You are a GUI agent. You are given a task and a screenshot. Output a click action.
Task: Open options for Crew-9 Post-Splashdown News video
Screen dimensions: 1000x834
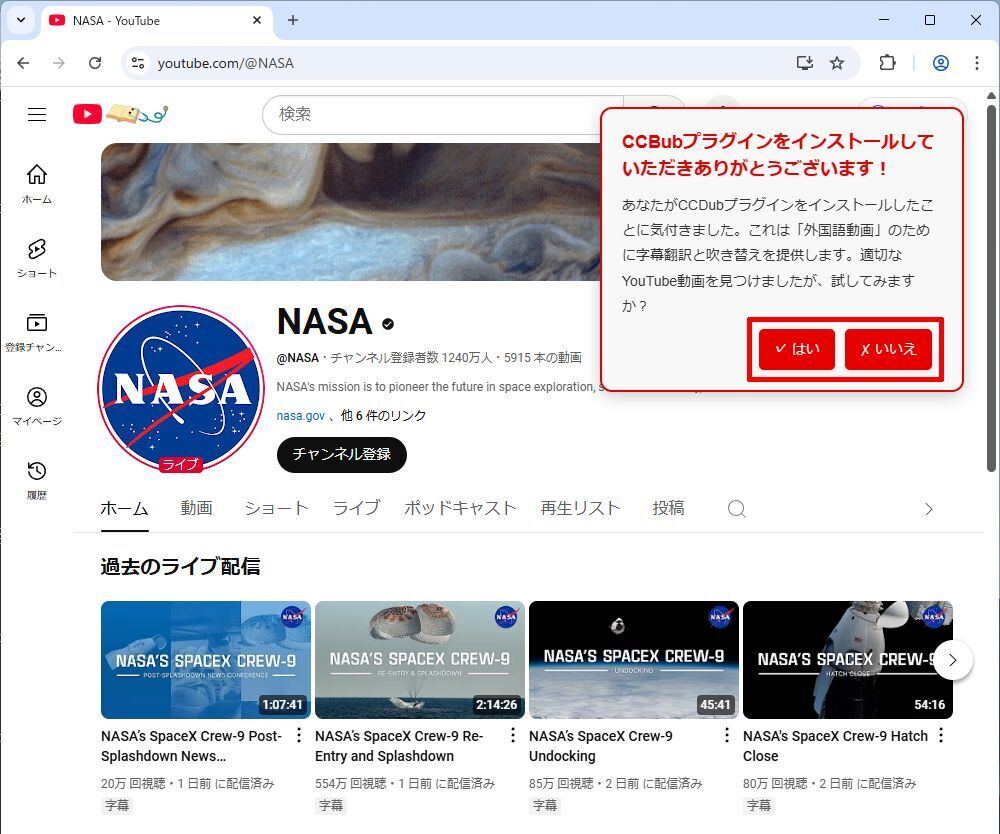click(x=298, y=736)
